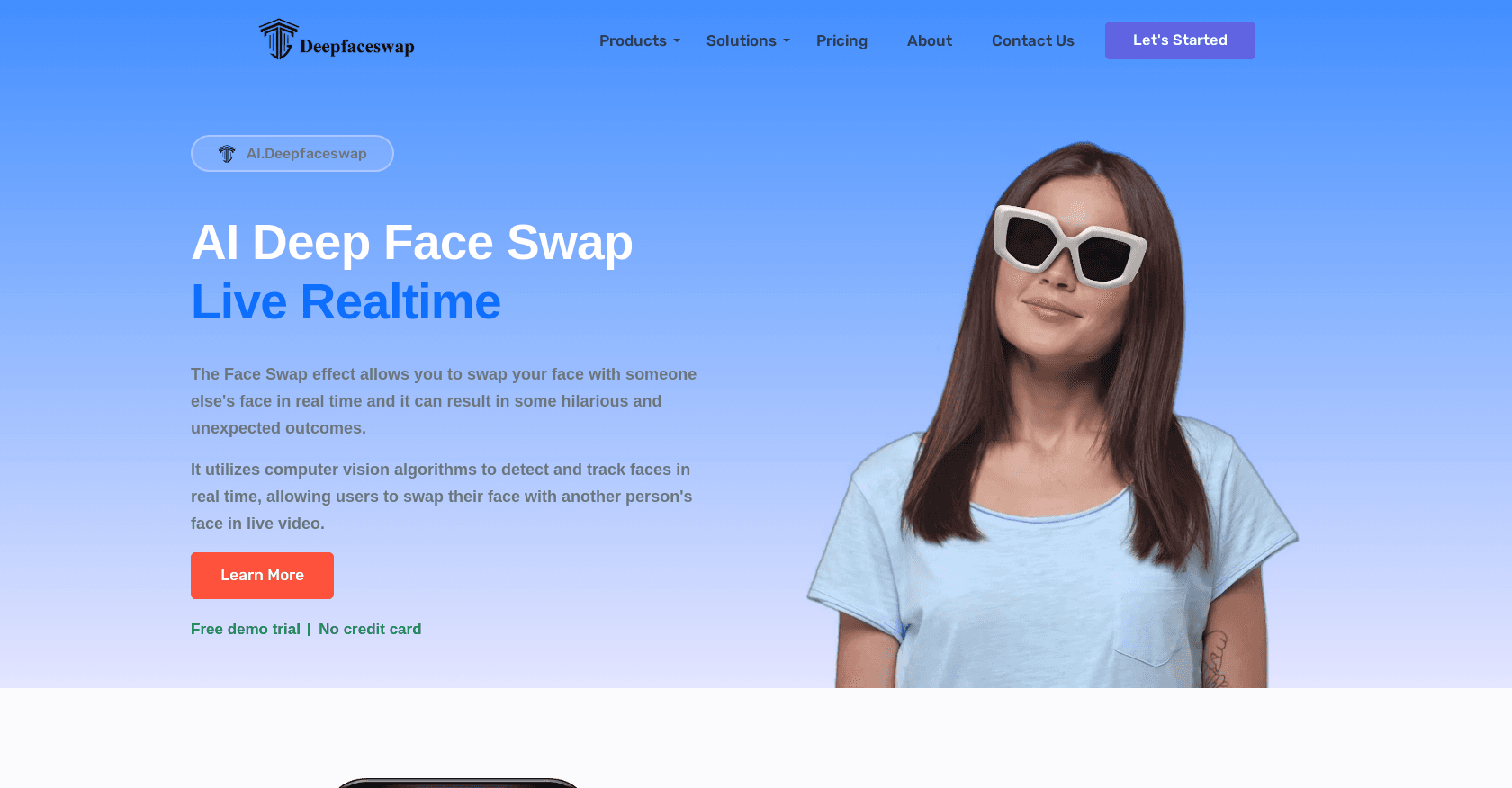
Task: Go to the Pricing page
Action: pyautogui.click(x=841, y=40)
